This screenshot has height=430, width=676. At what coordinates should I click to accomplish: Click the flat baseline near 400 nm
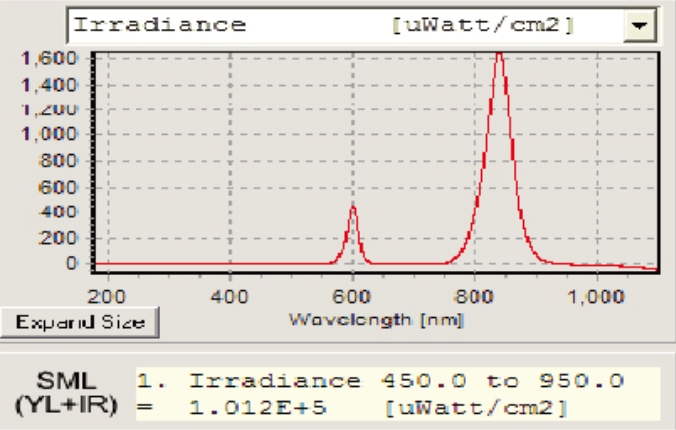click(231, 263)
